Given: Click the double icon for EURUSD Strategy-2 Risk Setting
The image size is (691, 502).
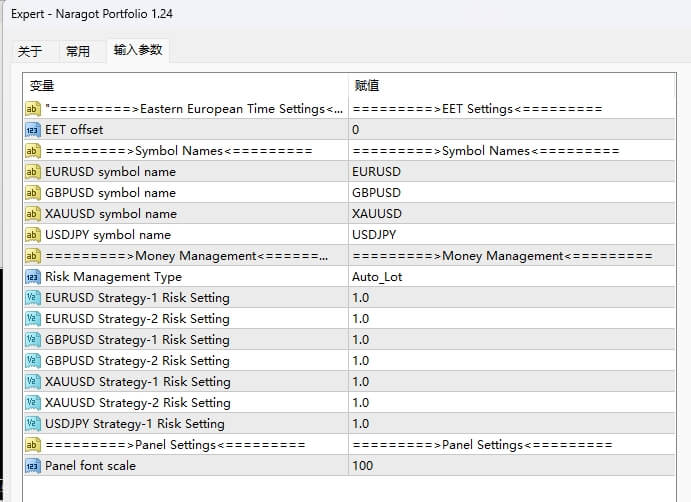Looking at the screenshot, I should point(33,319).
